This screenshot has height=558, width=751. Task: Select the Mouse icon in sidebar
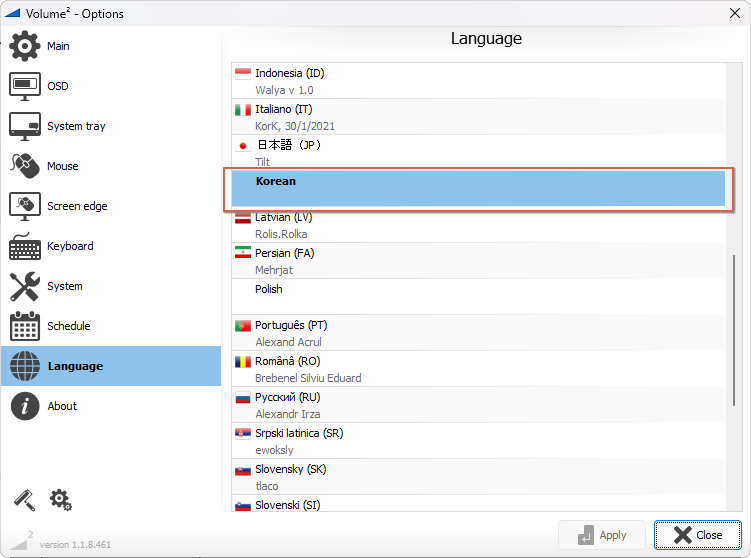click(25, 166)
